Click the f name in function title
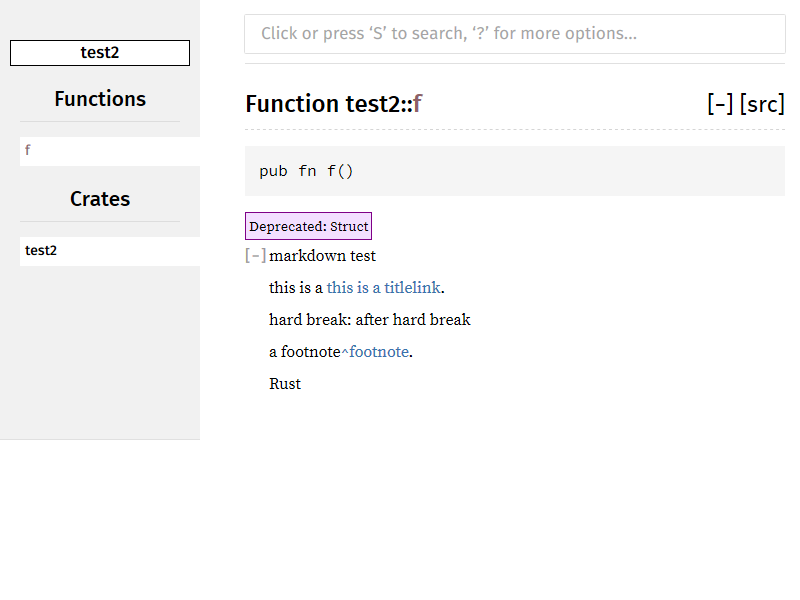The image size is (800, 600). click(418, 104)
